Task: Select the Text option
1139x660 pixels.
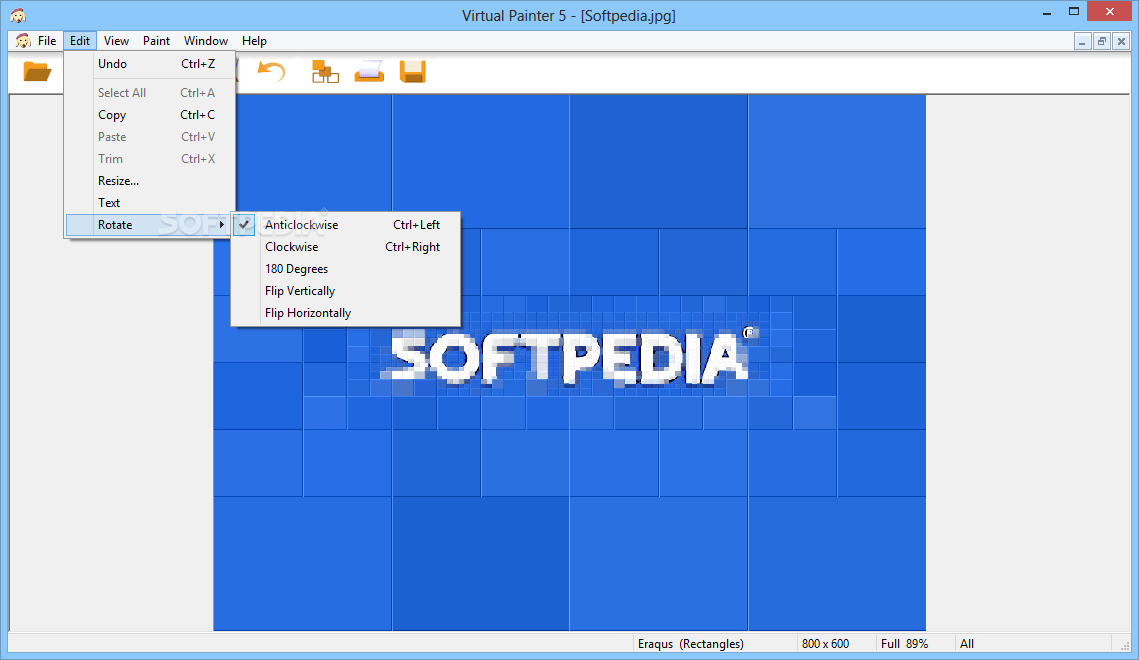Action: (109, 202)
